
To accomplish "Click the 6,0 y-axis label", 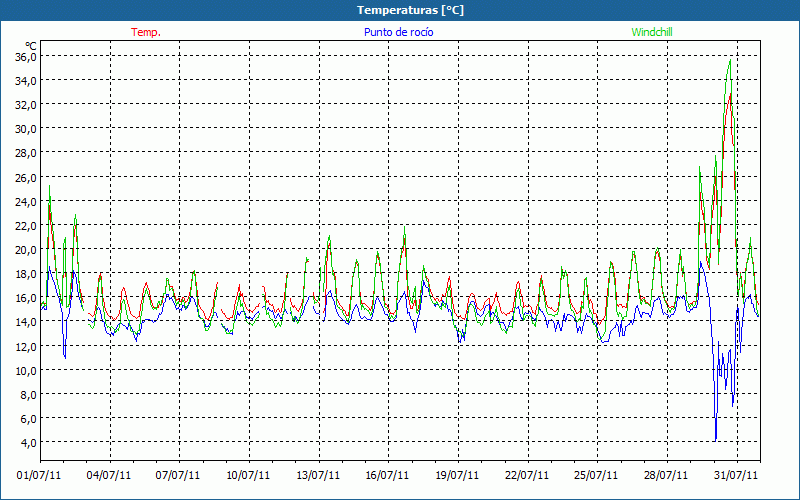I will 28,418.
